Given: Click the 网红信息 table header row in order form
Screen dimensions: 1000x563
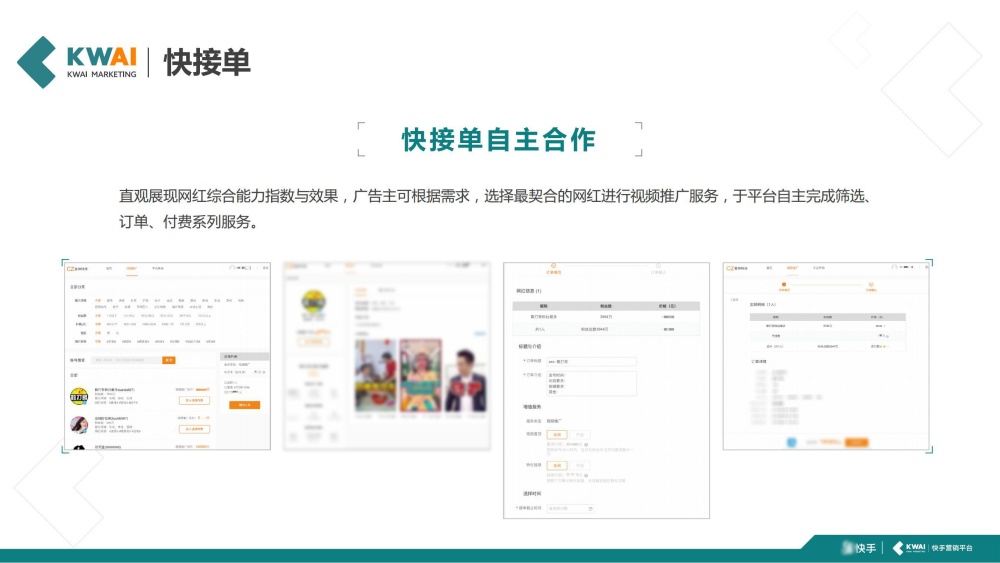Looking at the screenshot, I should point(606,306).
